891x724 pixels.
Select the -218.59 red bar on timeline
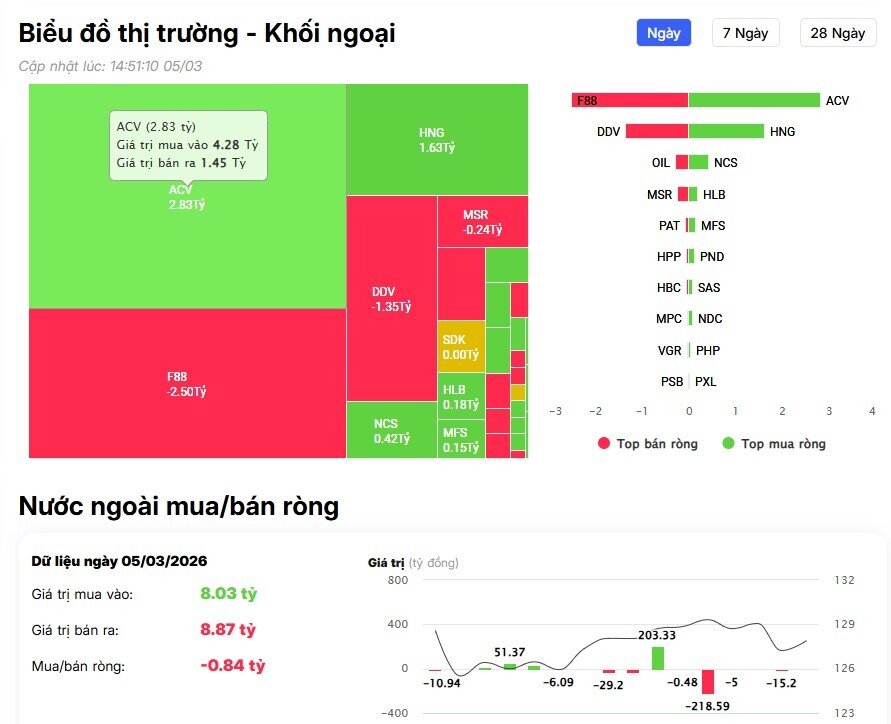point(710,683)
